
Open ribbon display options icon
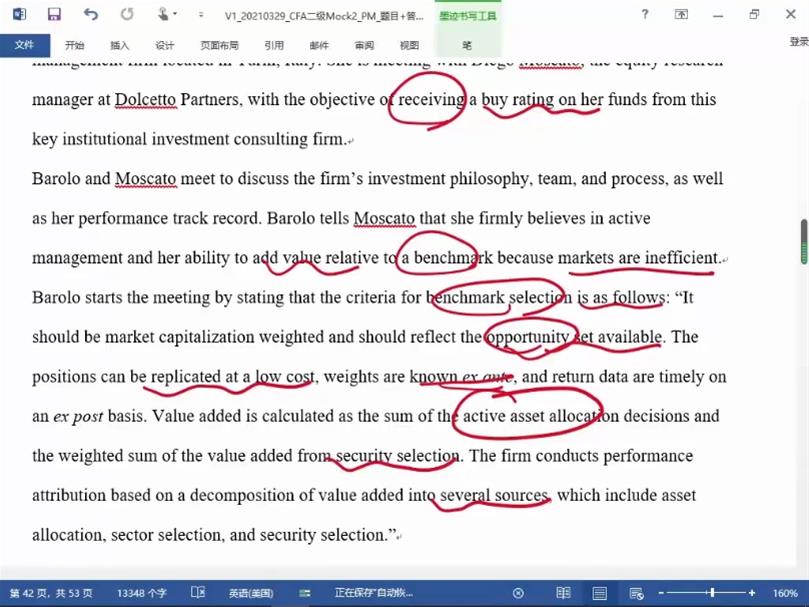click(682, 15)
